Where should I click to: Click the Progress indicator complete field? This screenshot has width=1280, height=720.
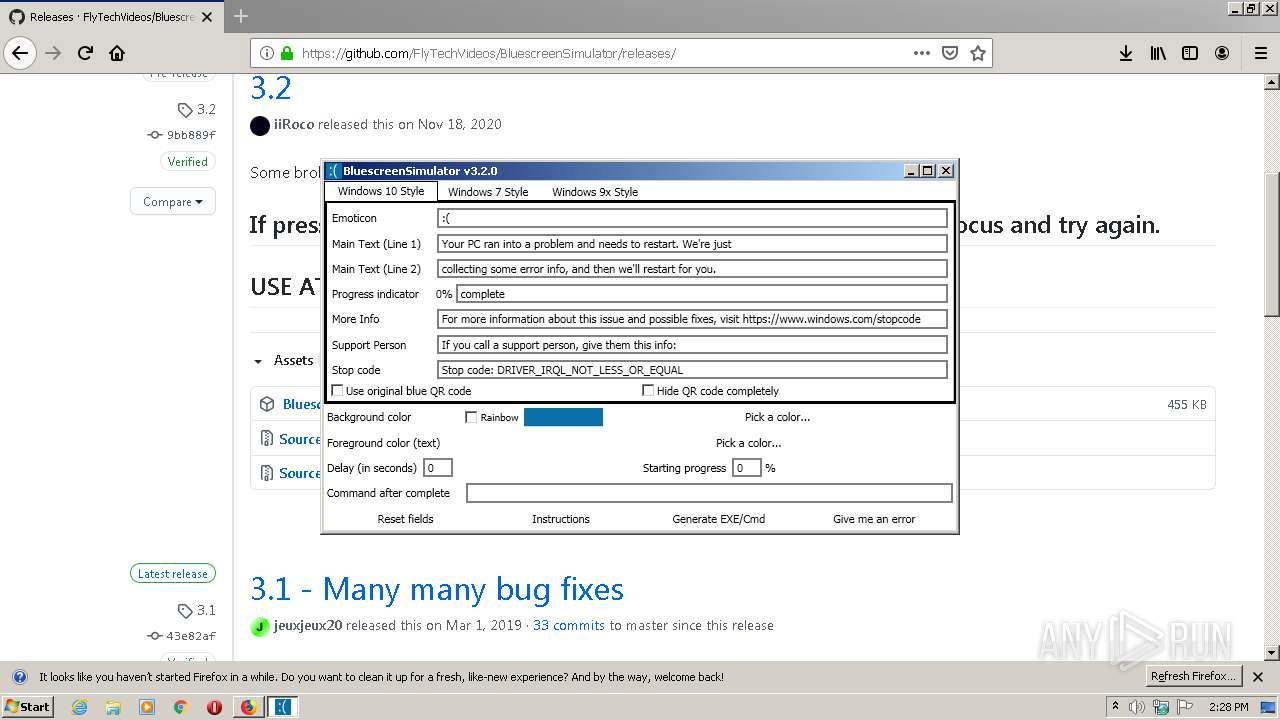pyautogui.click(x=702, y=294)
